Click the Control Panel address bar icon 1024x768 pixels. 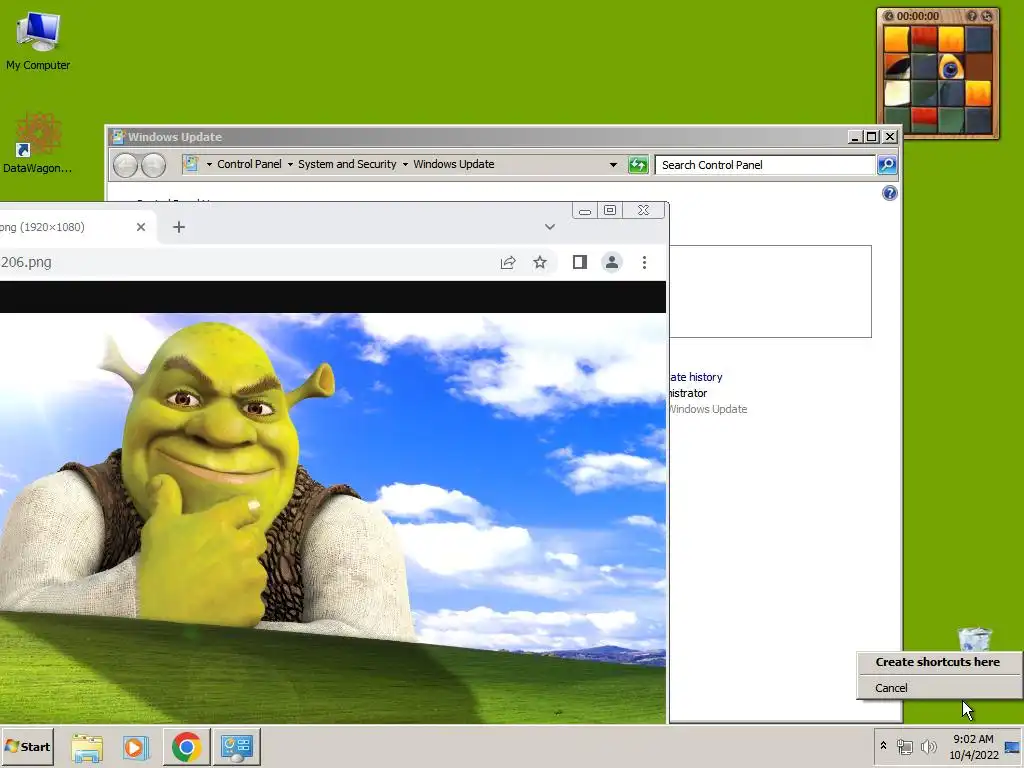pos(190,164)
